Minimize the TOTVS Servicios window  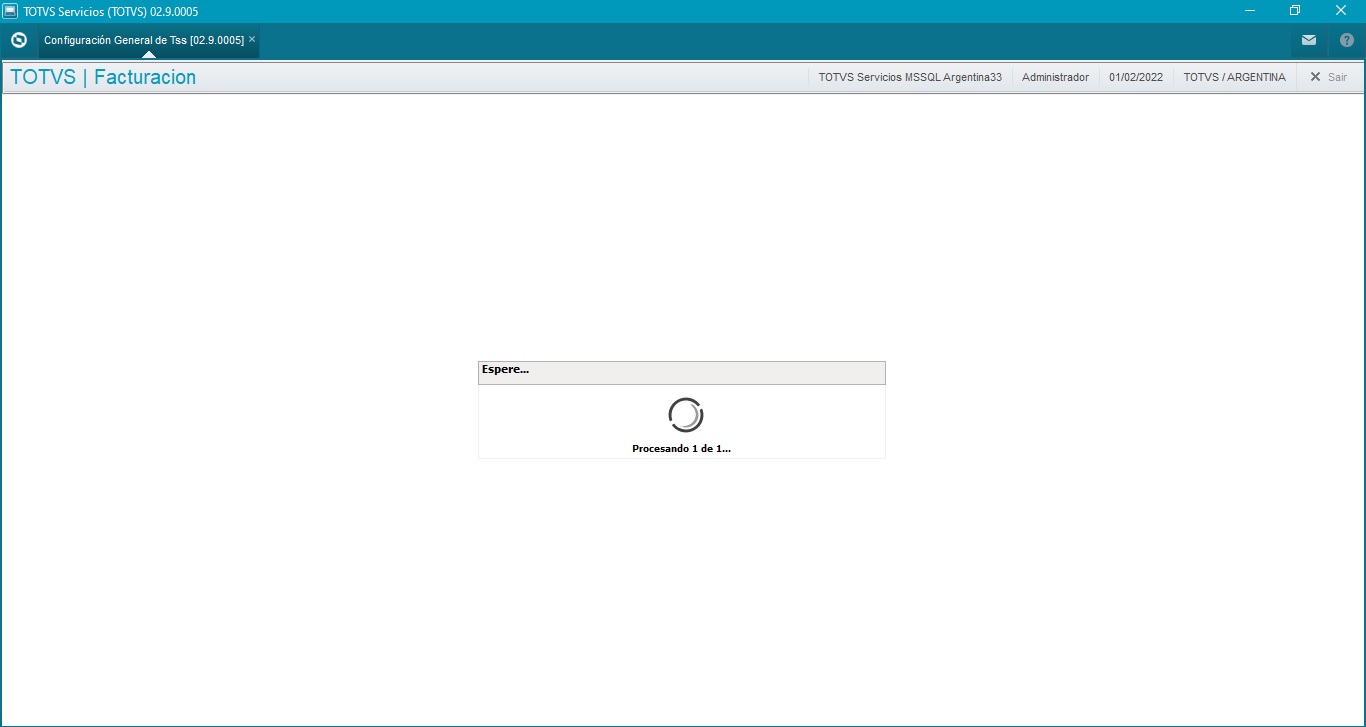click(1250, 11)
